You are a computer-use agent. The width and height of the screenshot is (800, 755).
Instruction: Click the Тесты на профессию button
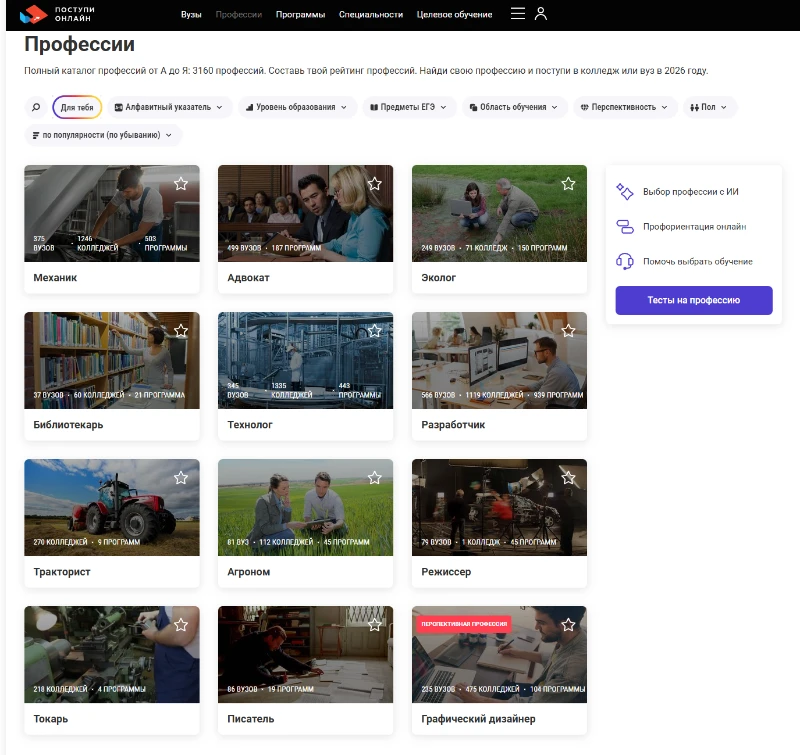click(x=694, y=300)
